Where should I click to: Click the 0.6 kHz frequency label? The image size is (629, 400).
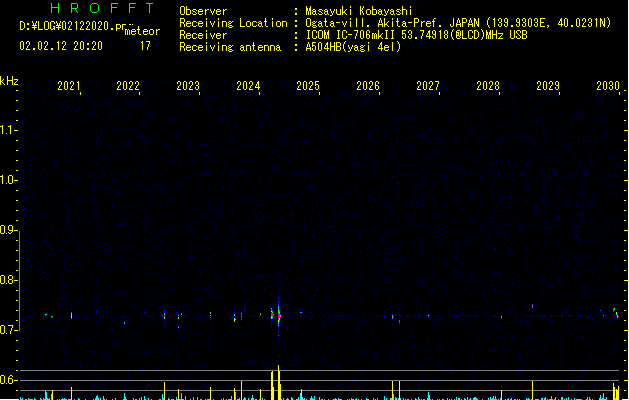[x=8, y=380]
